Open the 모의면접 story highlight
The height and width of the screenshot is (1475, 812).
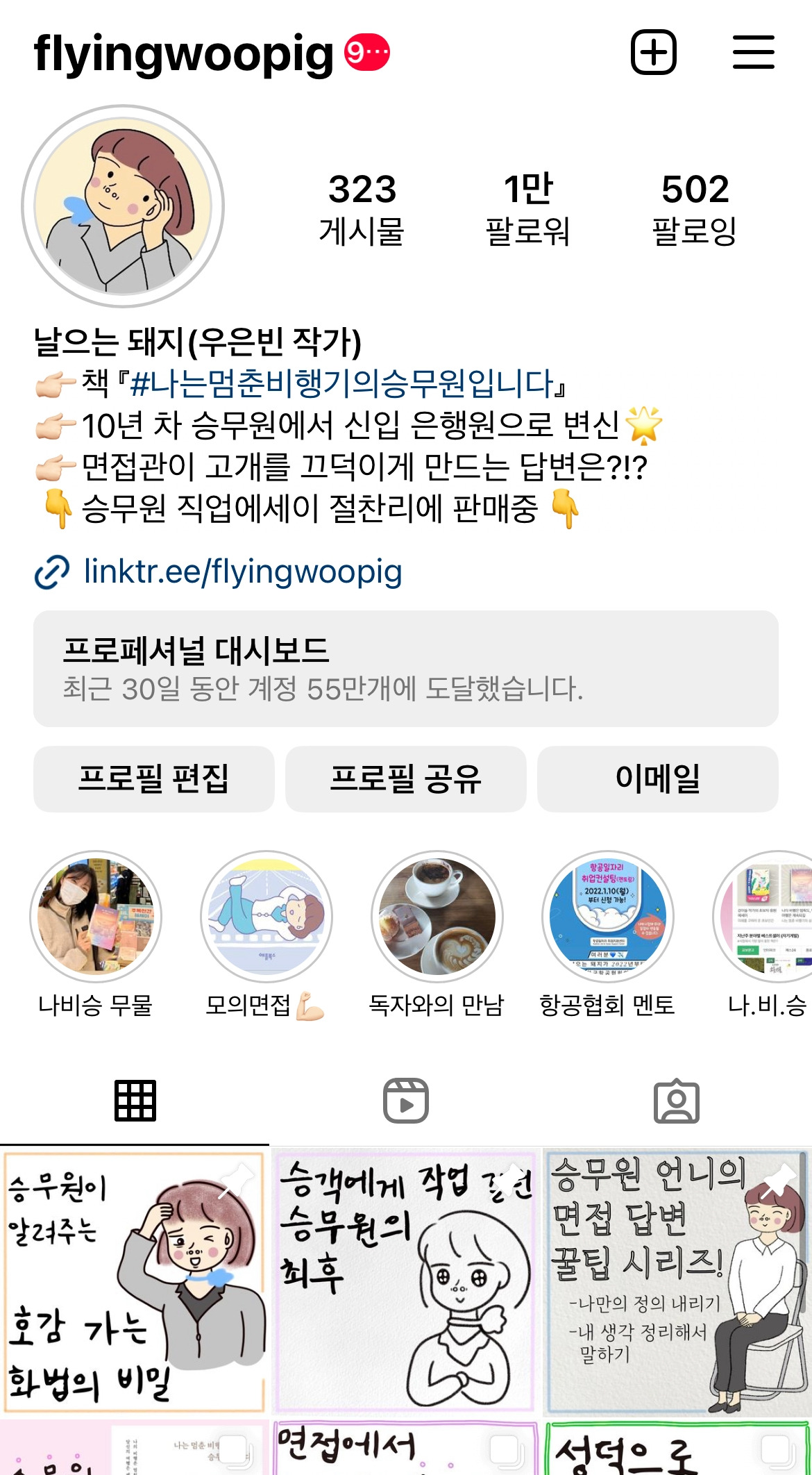coord(267,917)
